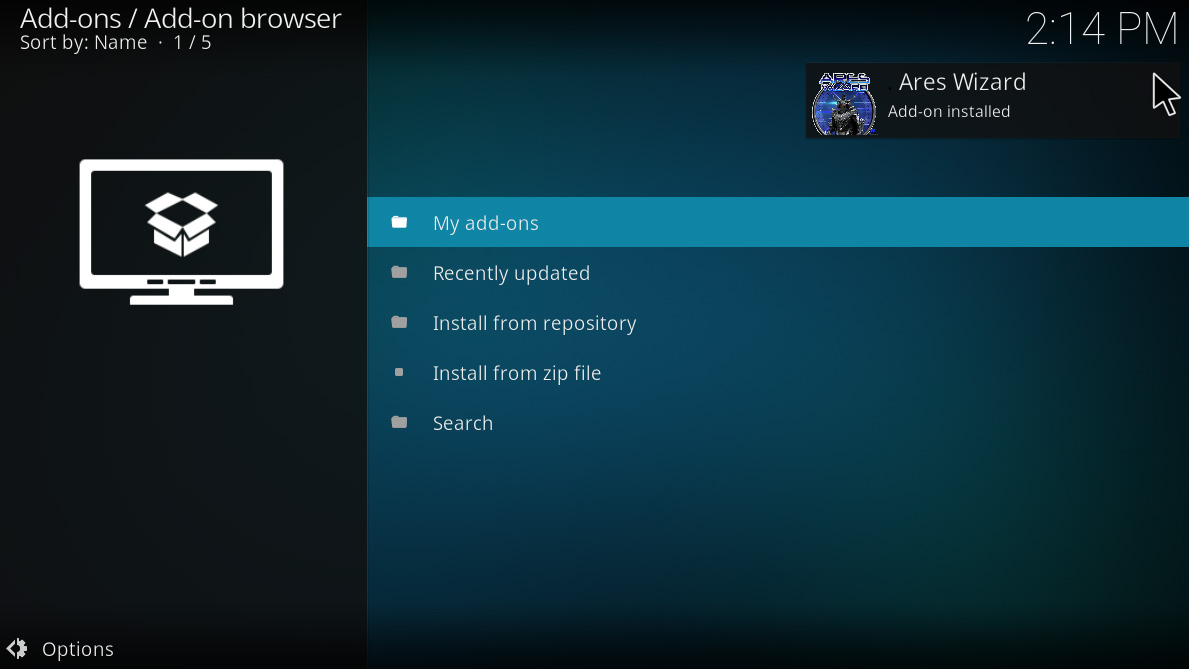
Task: Click the folder icon beside Search
Action: 400,422
